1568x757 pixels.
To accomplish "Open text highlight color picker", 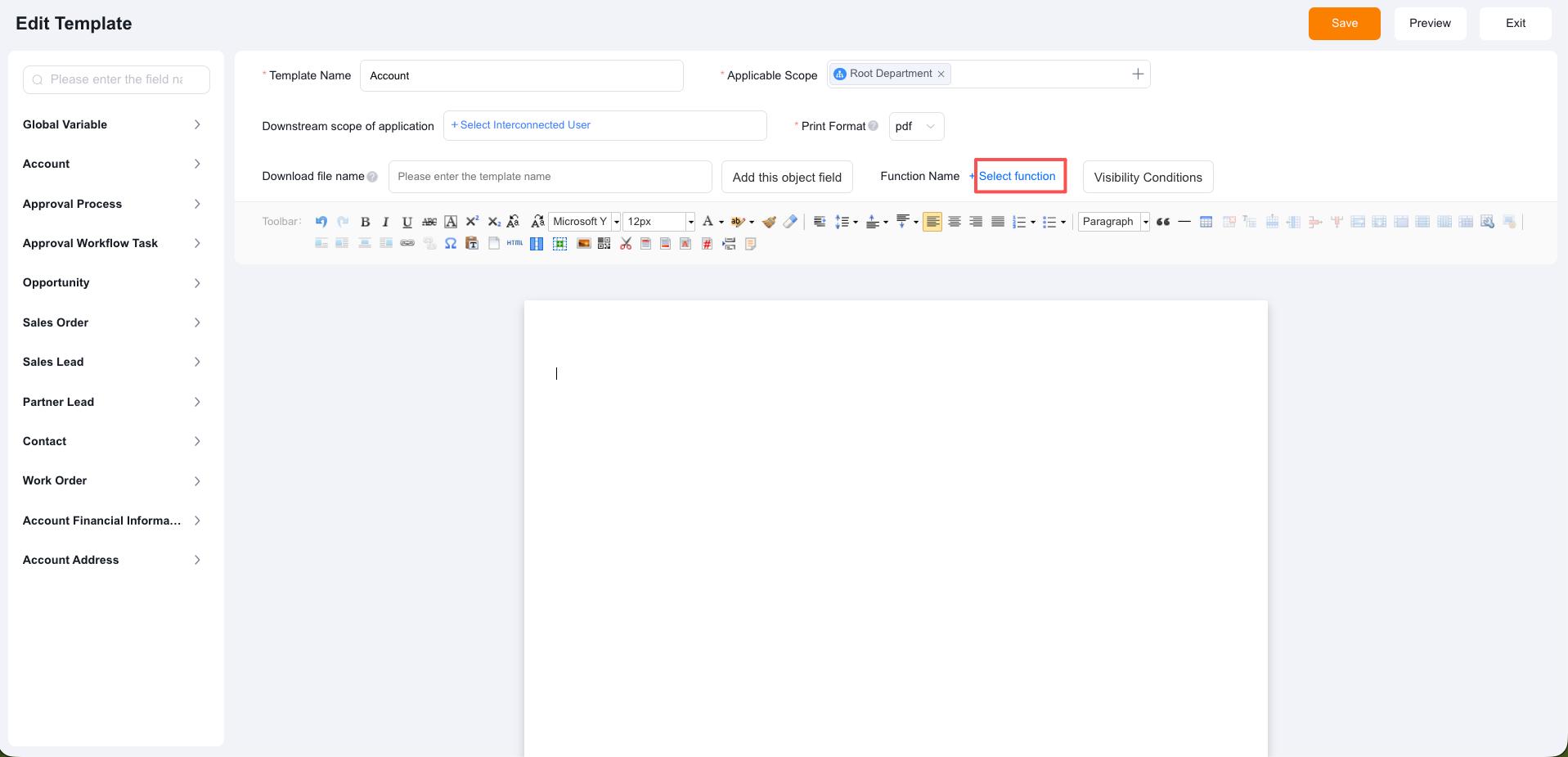I will click(739, 222).
